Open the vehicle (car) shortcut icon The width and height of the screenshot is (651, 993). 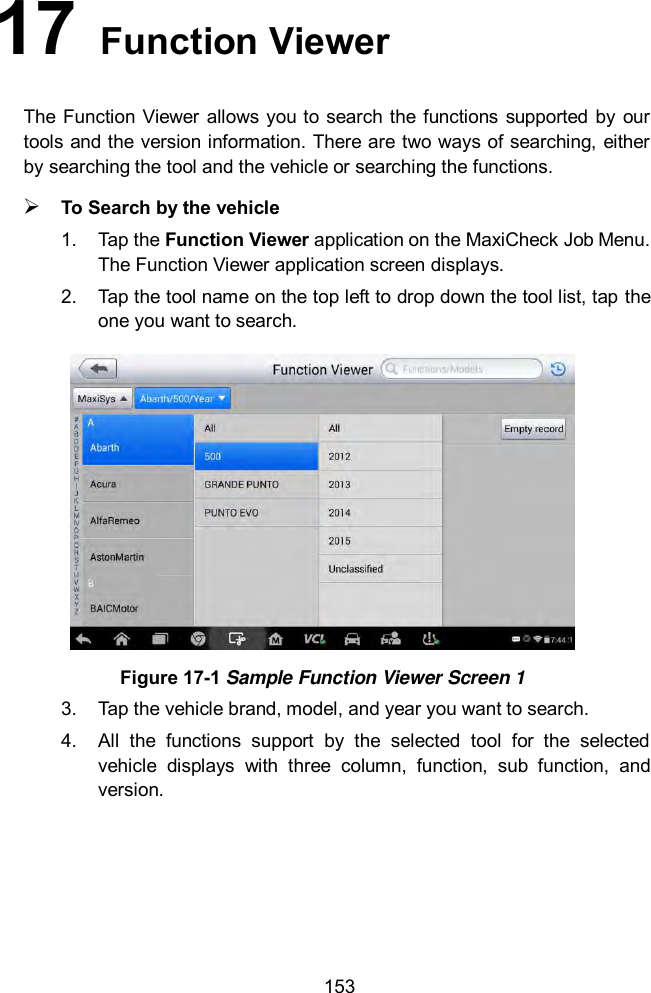352,639
